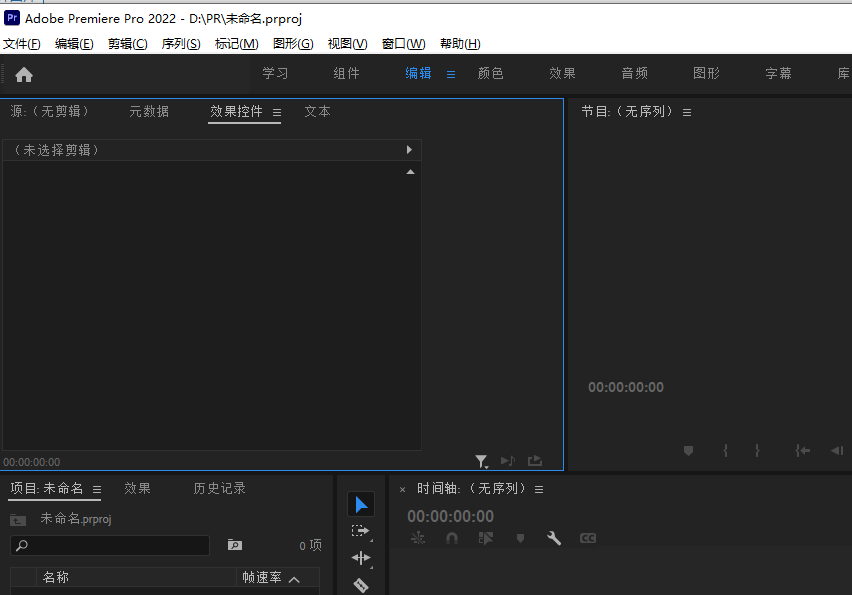Switch to the 源 (无剪辑) tab
This screenshot has width=852, height=595.
[50, 111]
